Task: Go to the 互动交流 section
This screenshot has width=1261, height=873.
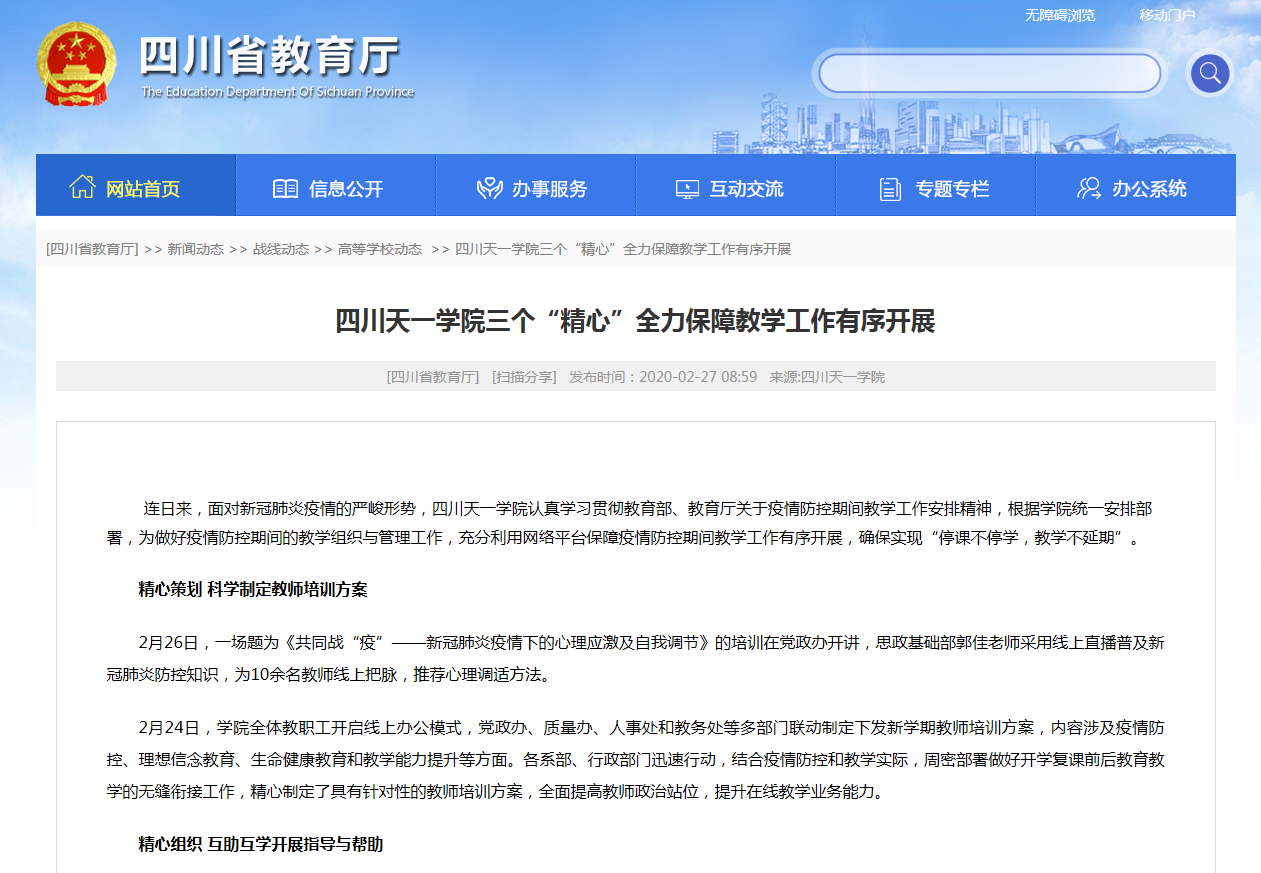Action: click(x=746, y=188)
